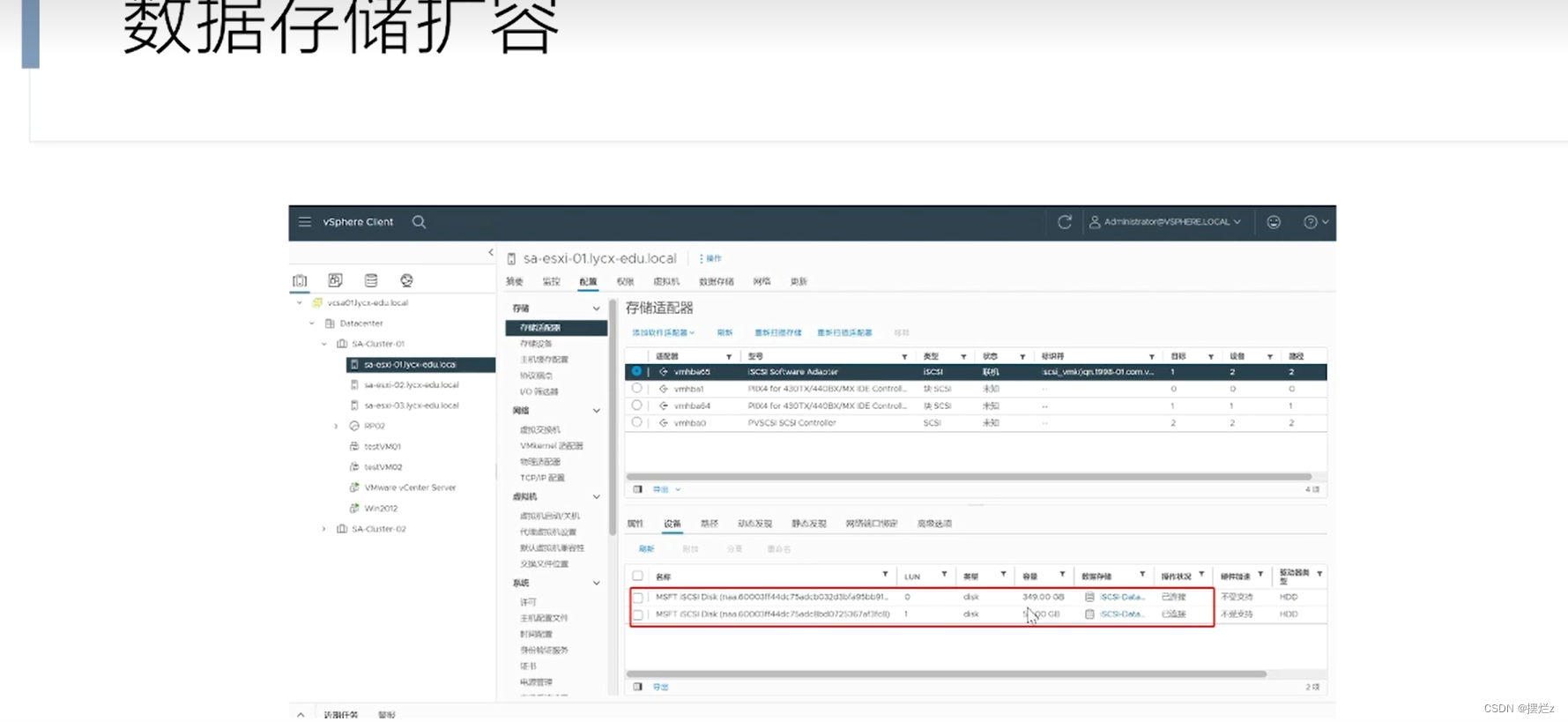
Task: Collapse the 存储 section in config menu
Action: 597,309
